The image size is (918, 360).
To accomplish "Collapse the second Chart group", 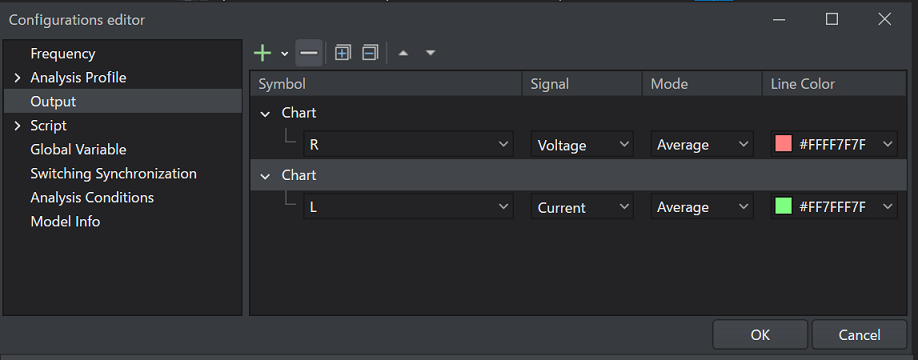I will point(266,176).
